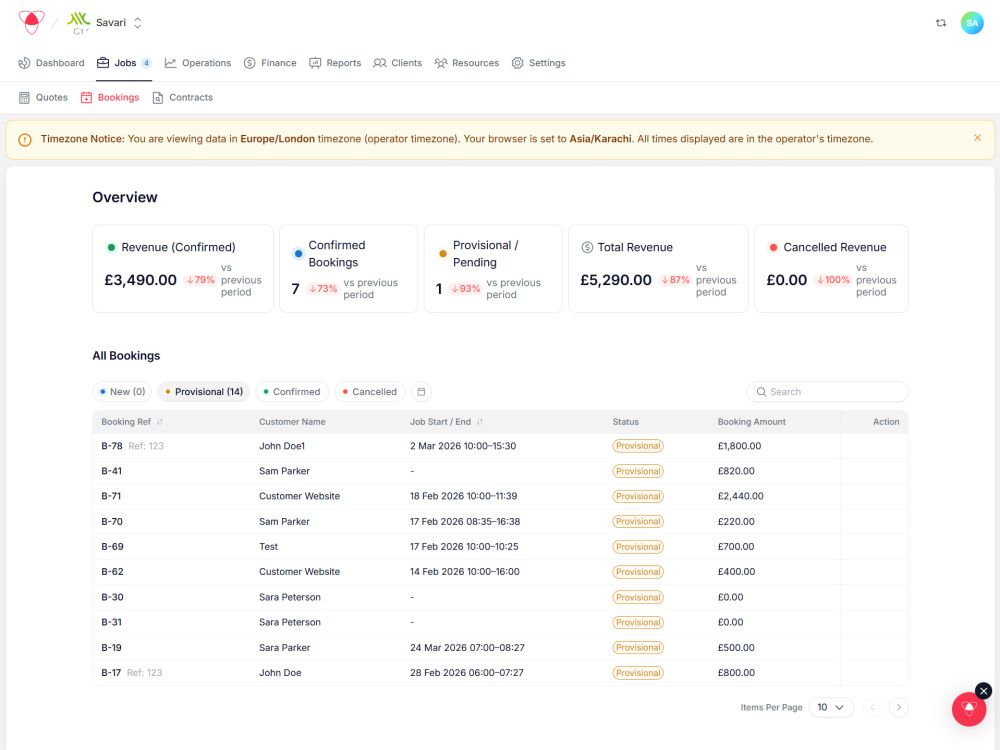Viewport: 1000px width, 750px height.
Task: Focus the bookings Search field
Action: click(827, 392)
